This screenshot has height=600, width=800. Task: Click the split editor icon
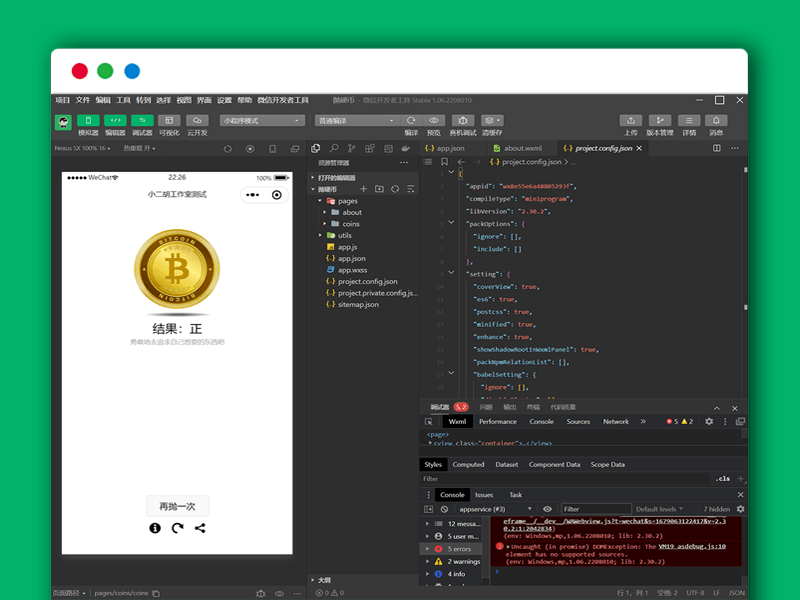[717, 148]
